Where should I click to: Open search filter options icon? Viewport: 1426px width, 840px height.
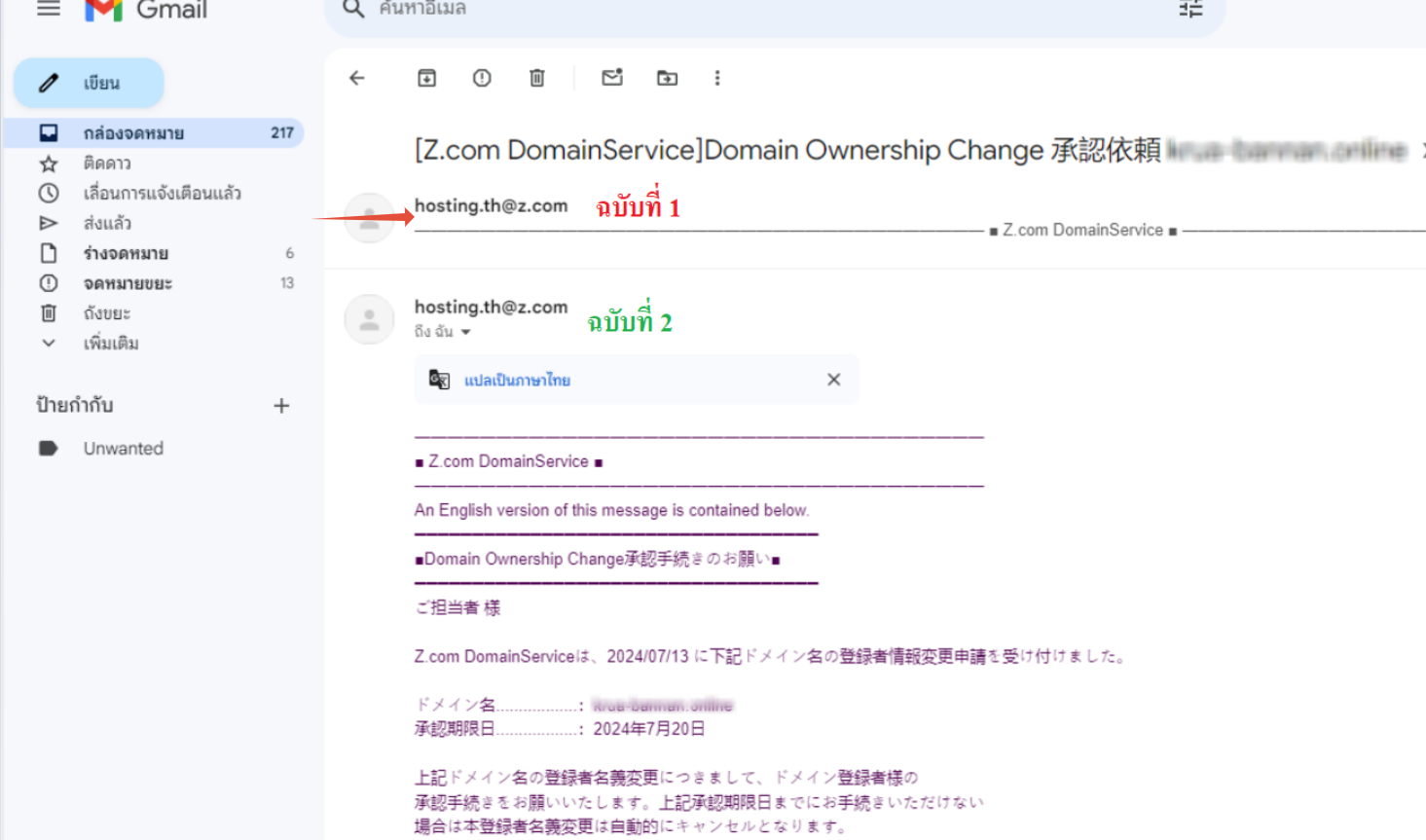click(x=1191, y=9)
